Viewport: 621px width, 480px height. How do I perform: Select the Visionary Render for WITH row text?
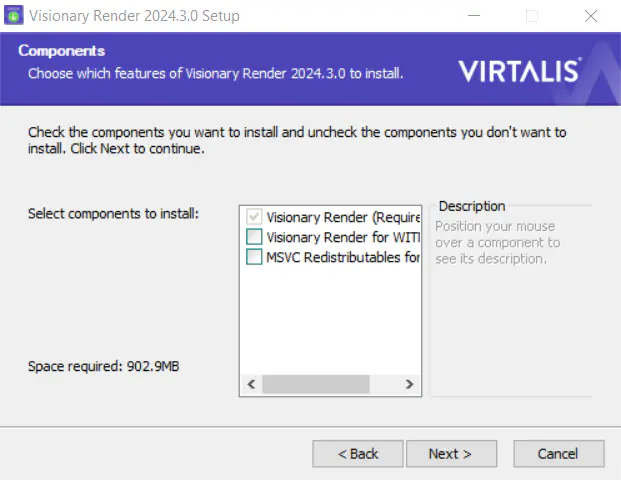343,237
